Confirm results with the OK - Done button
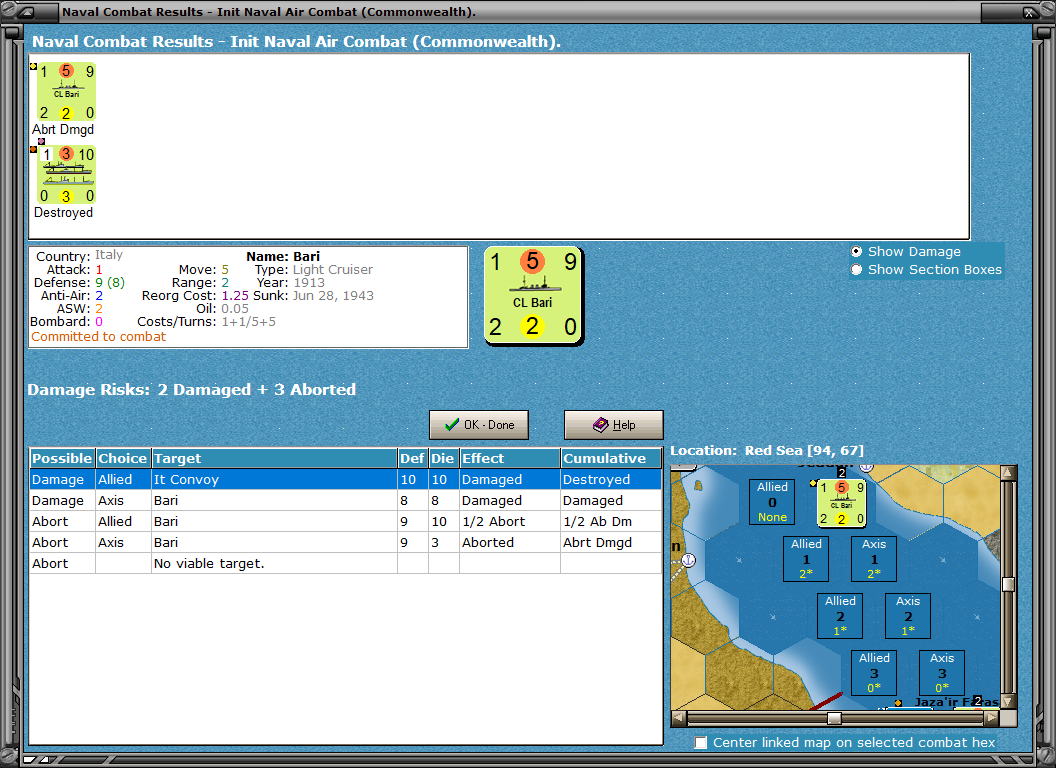The image size is (1056, 768). point(479,425)
